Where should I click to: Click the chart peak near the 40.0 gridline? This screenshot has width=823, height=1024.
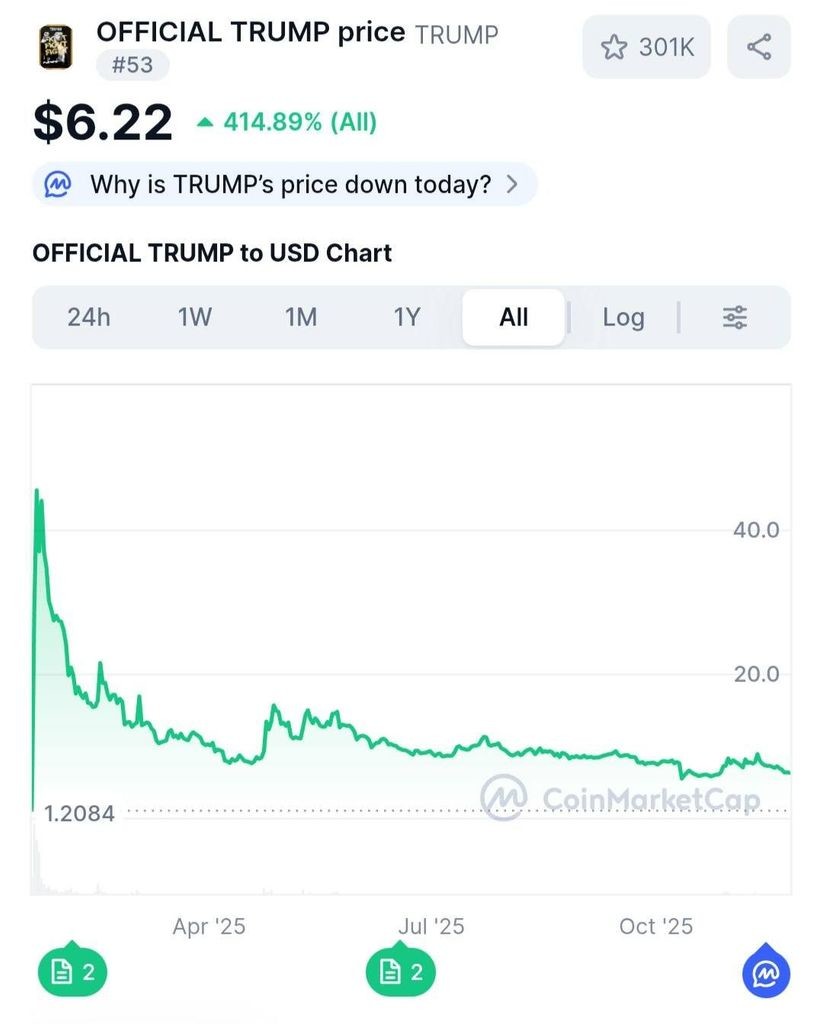click(38, 492)
